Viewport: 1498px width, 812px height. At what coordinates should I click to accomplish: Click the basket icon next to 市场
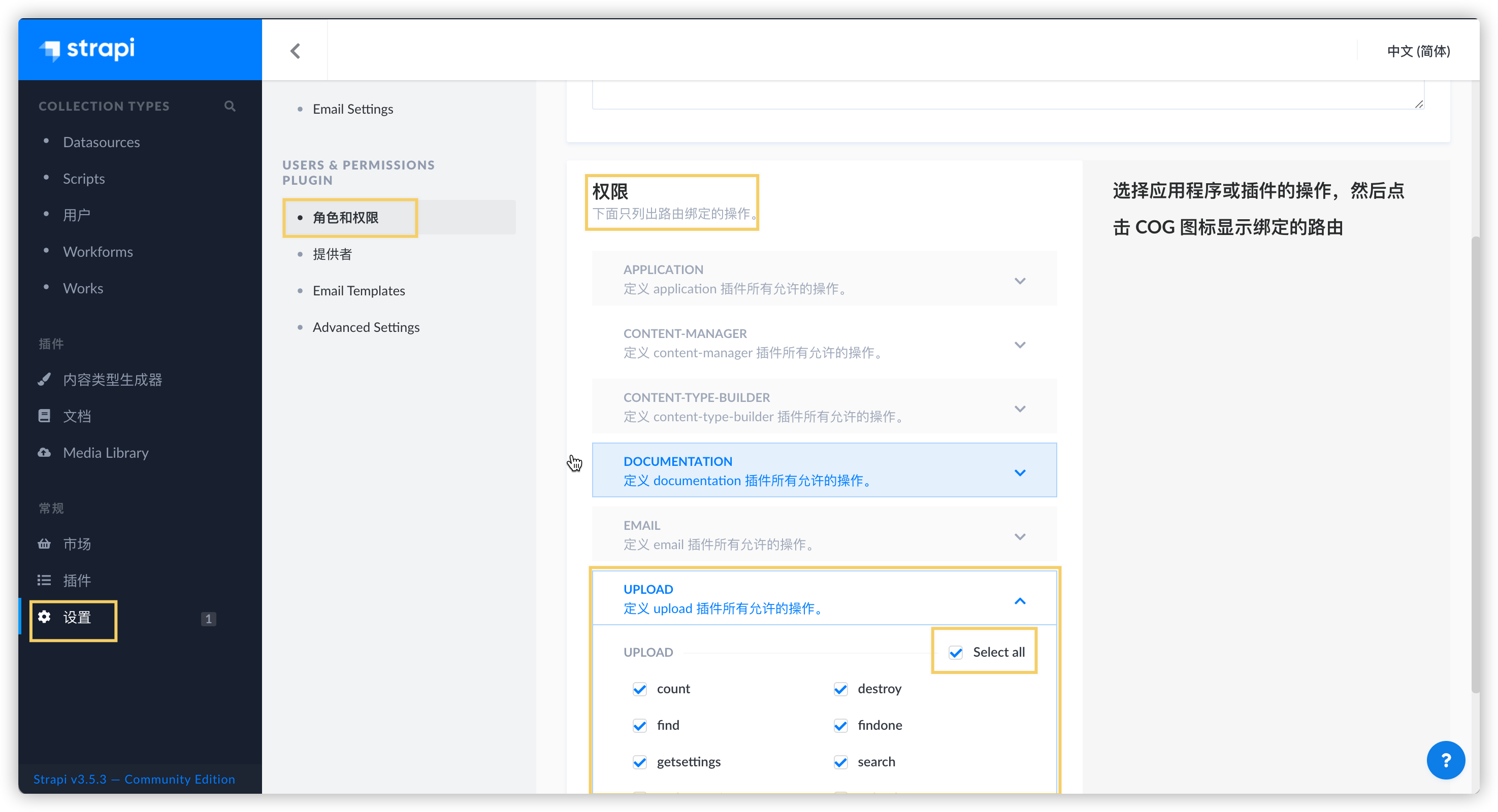44,544
